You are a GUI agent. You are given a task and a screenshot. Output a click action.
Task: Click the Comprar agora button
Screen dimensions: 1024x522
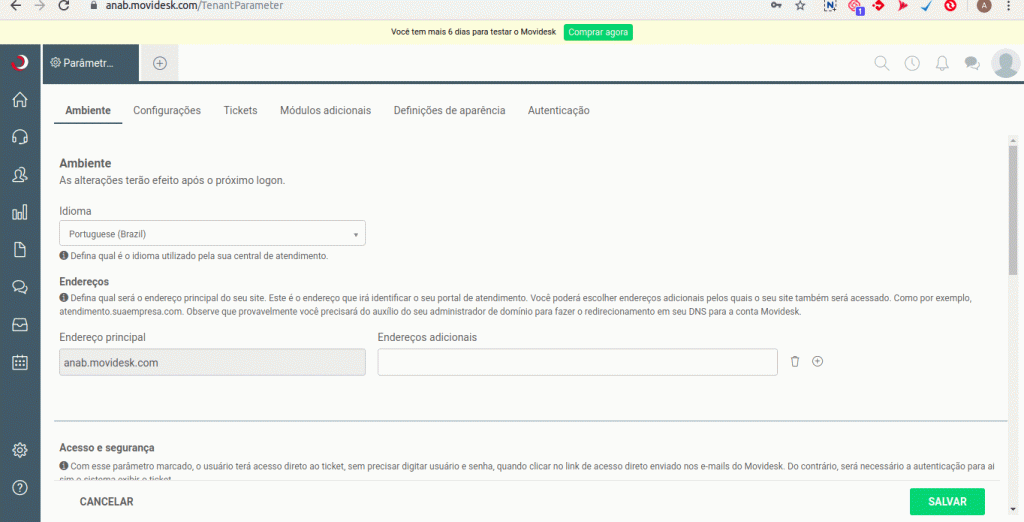tap(598, 32)
